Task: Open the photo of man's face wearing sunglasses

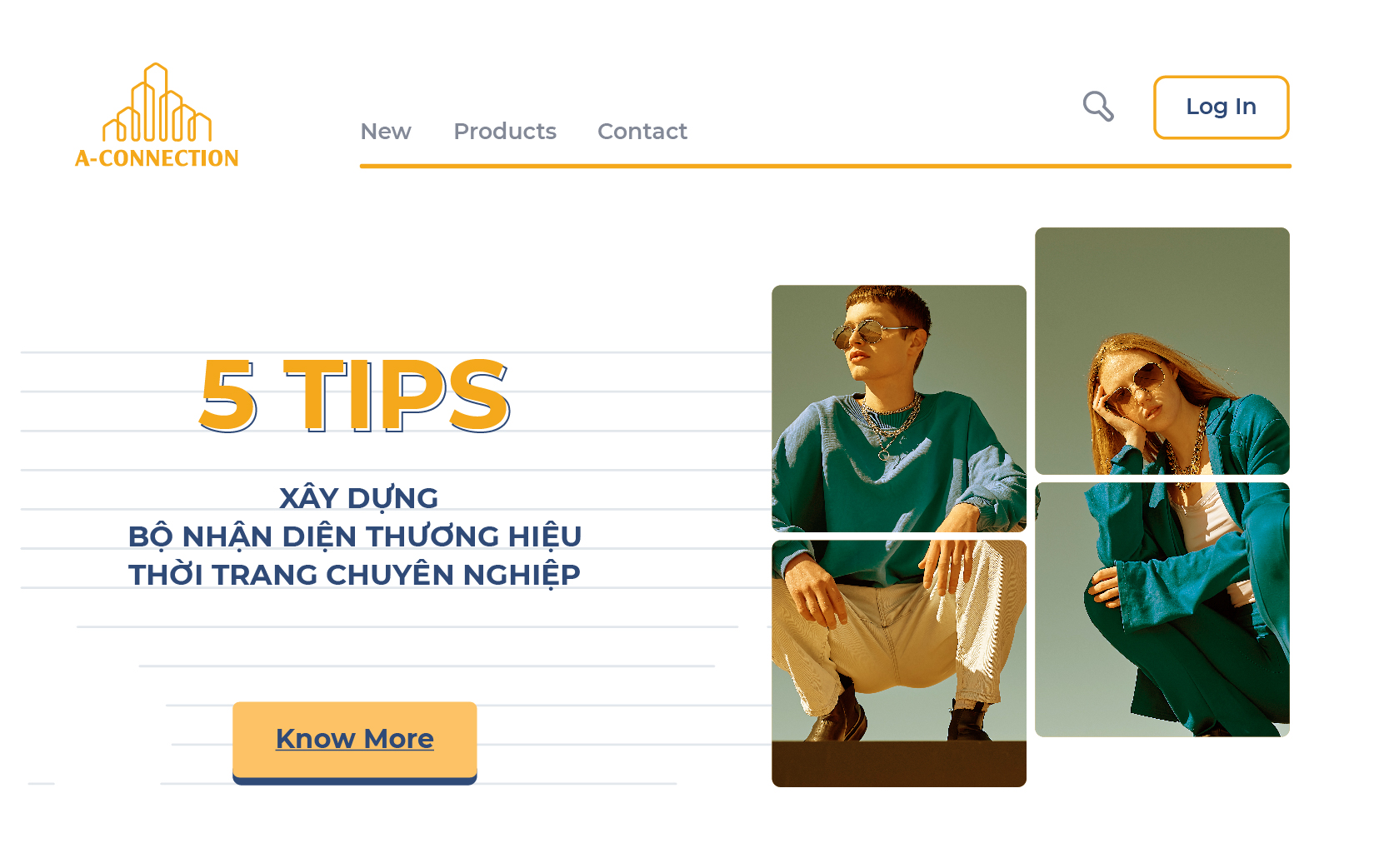Action: click(899, 408)
